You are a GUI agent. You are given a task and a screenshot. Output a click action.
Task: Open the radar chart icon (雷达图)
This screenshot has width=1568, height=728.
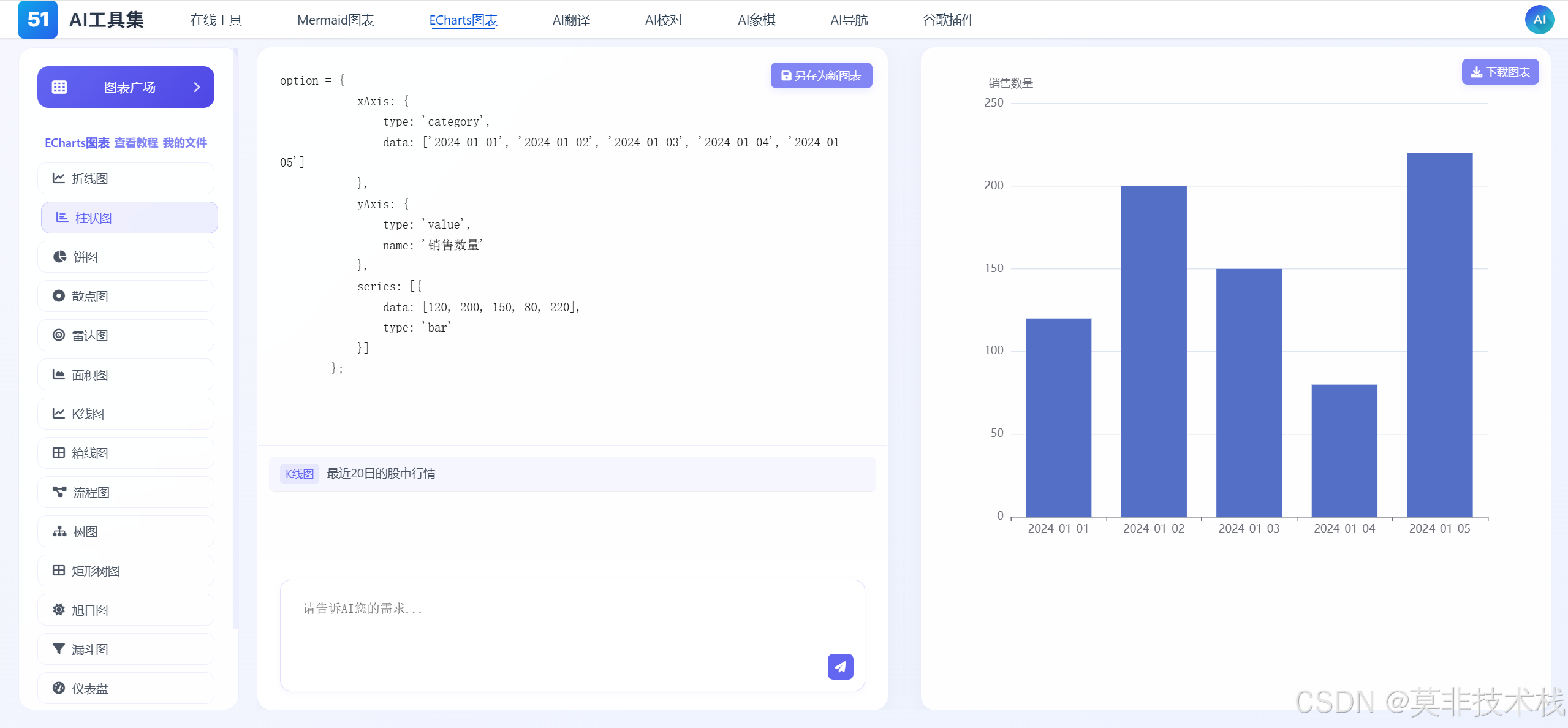tap(59, 335)
